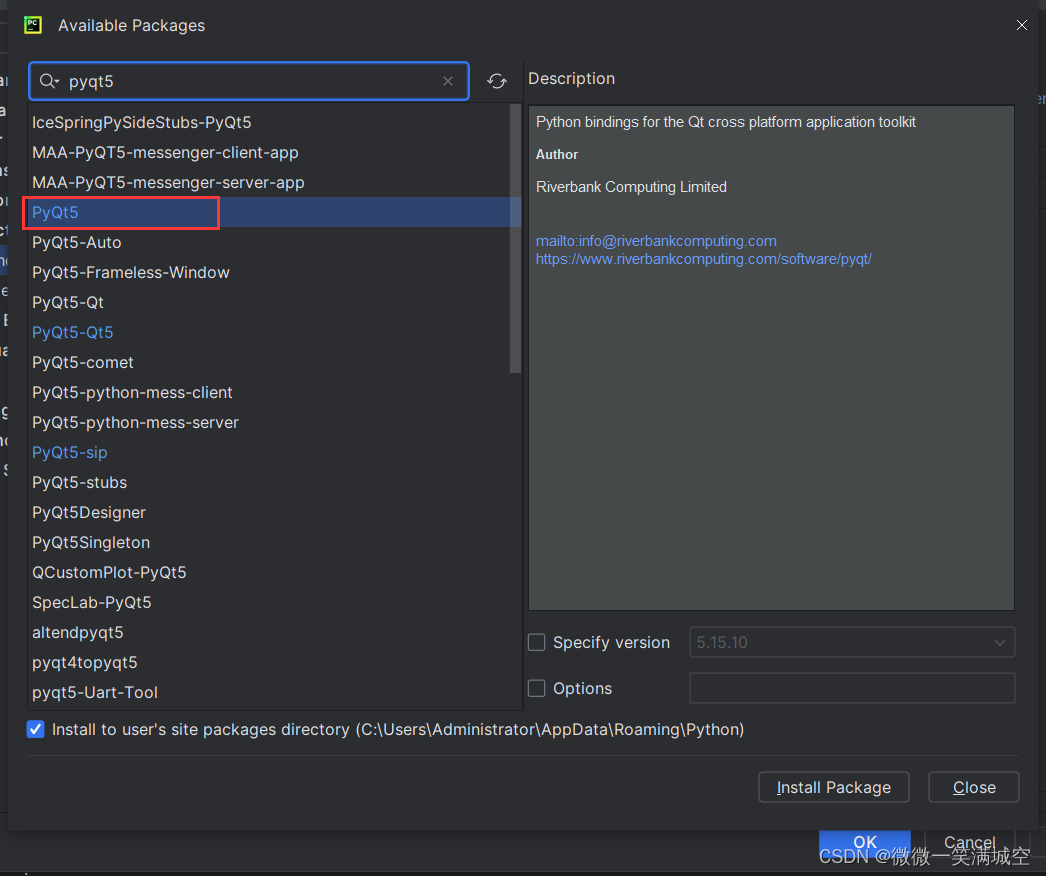Image resolution: width=1046 pixels, height=876 pixels.
Task: Click the Close button
Action: (x=974, y=787)
